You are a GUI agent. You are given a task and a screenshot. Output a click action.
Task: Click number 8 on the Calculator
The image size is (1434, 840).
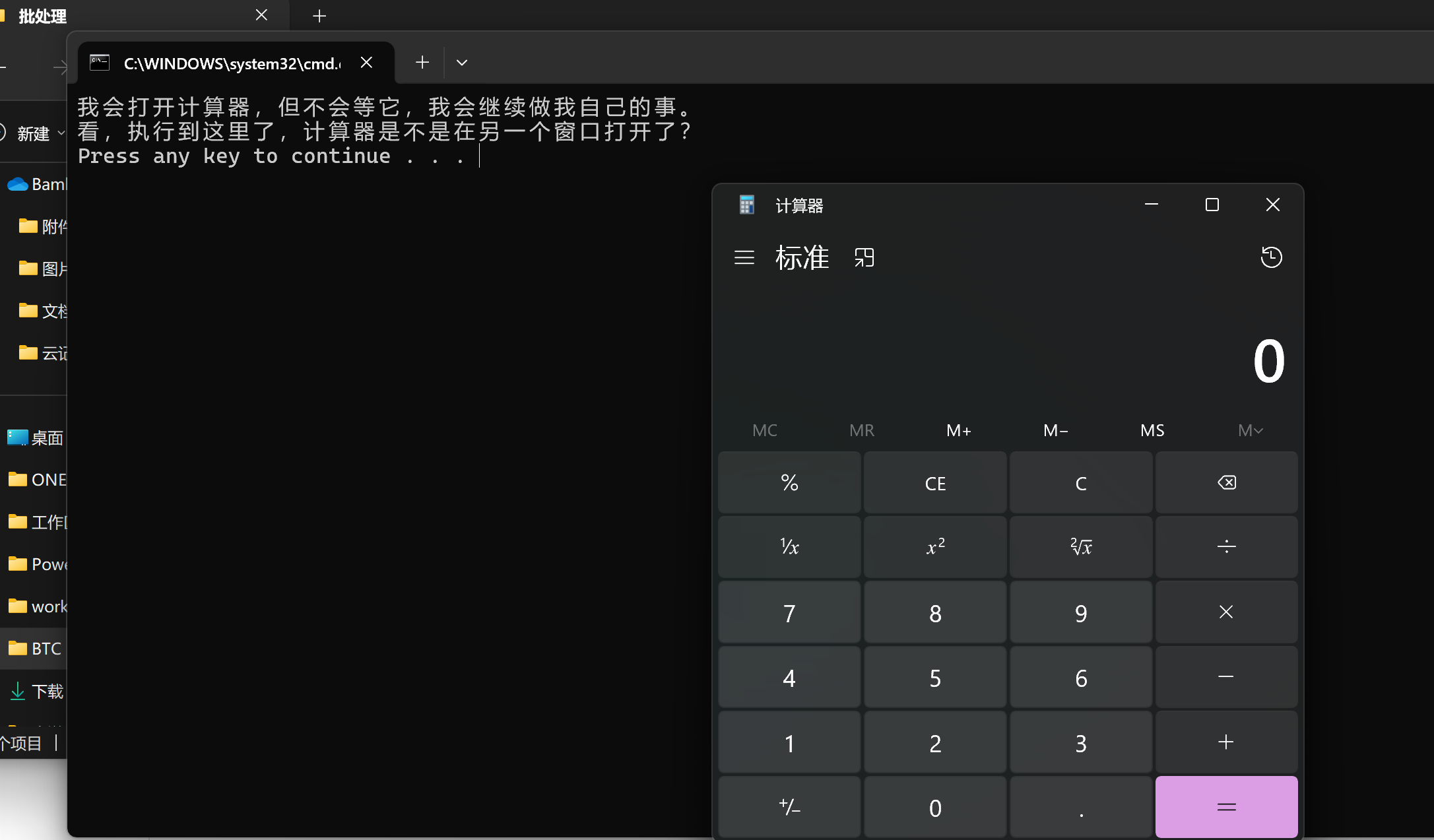[x=935, y=612]
